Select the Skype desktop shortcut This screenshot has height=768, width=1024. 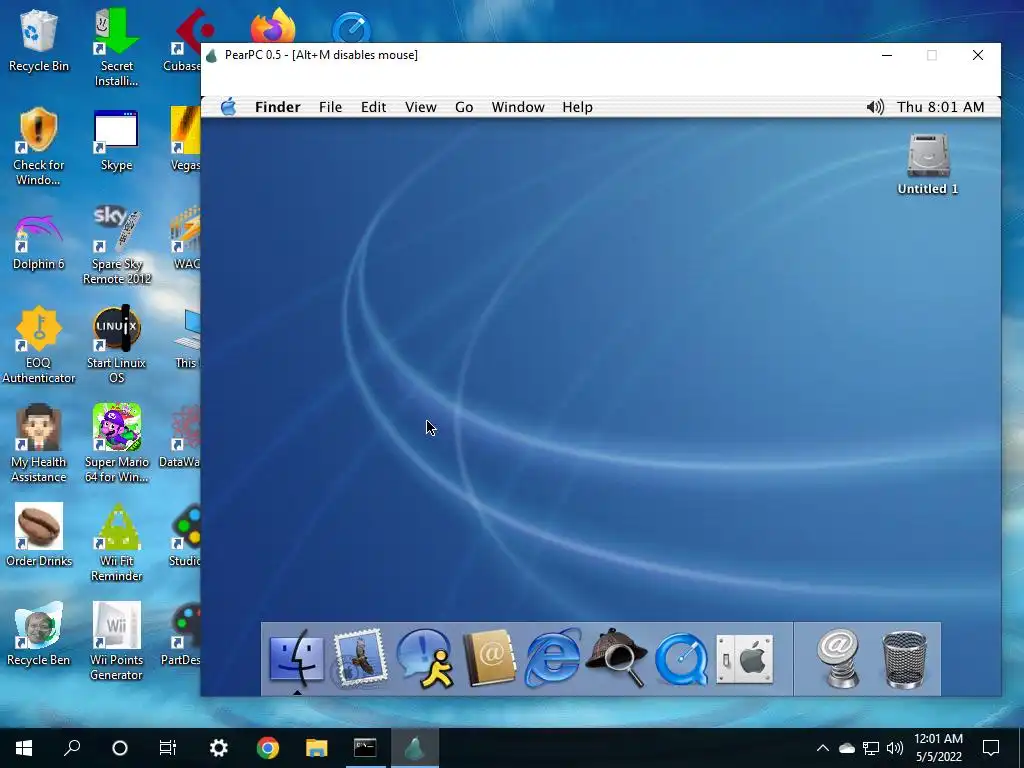pyautogui.click(x=116, y=140)
